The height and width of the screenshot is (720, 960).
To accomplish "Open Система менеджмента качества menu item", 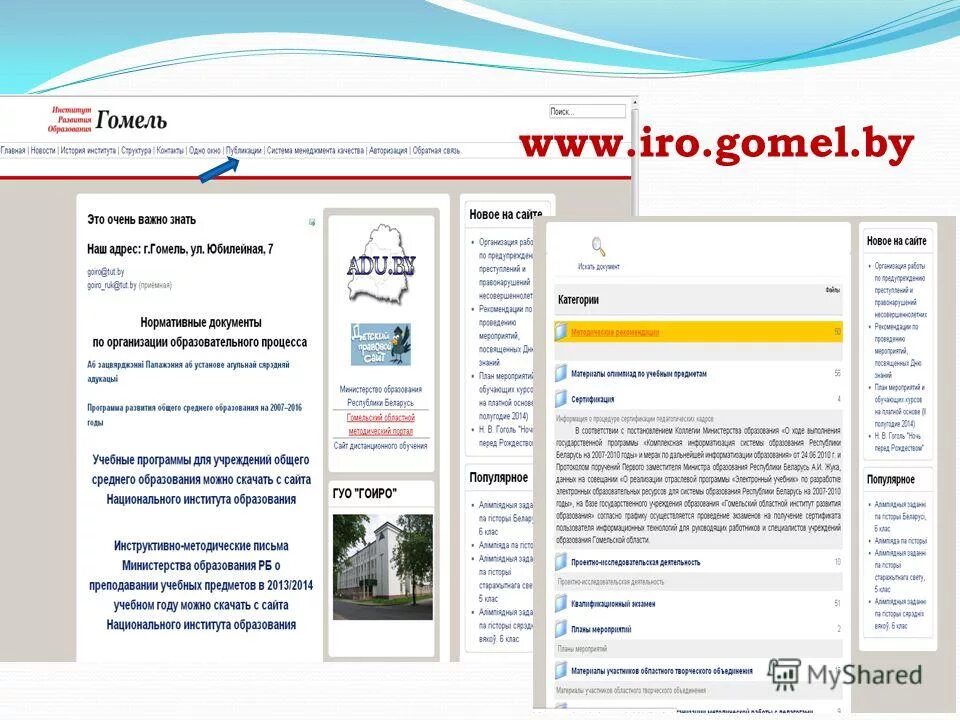I will pyautogui.click(x=315, y=150).
